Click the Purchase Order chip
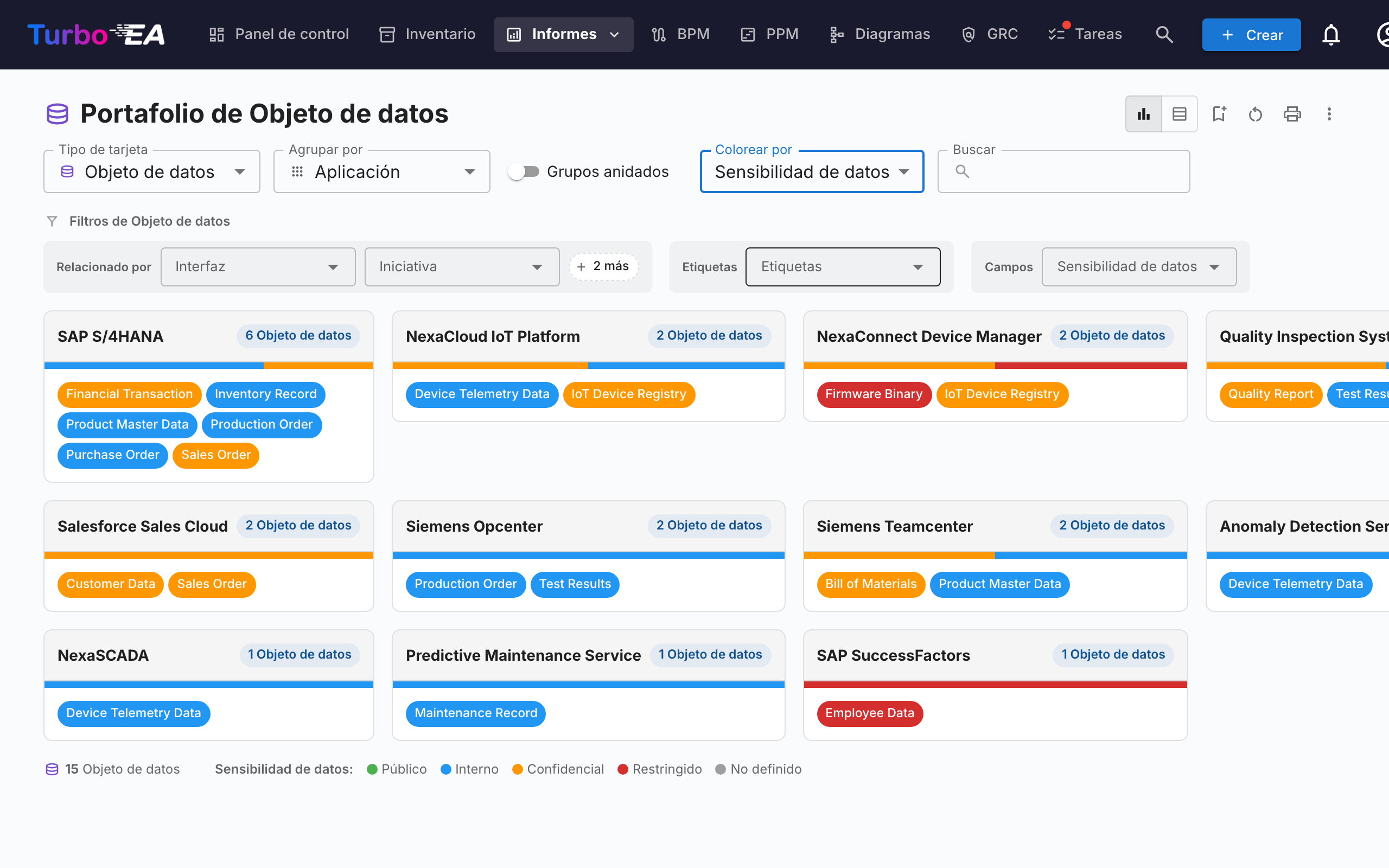 point(112,455)
